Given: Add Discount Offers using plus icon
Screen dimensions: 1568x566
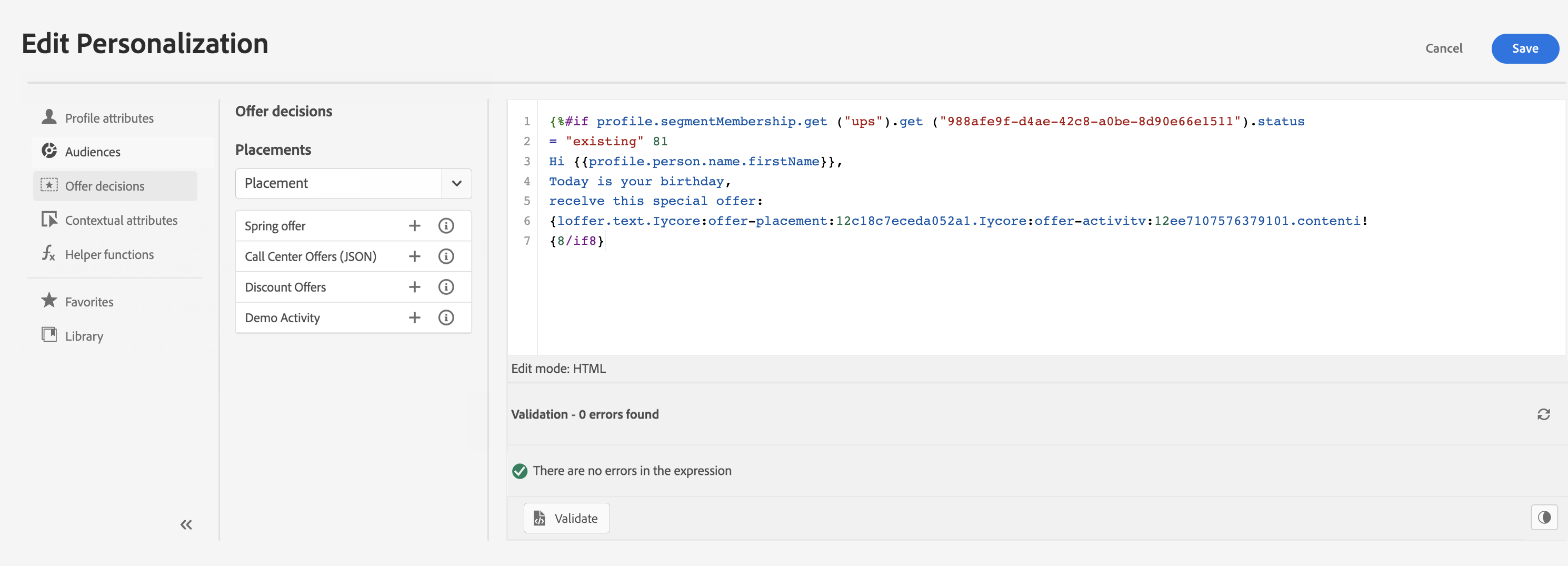Looking at the screenshot, I should (415, 286).
